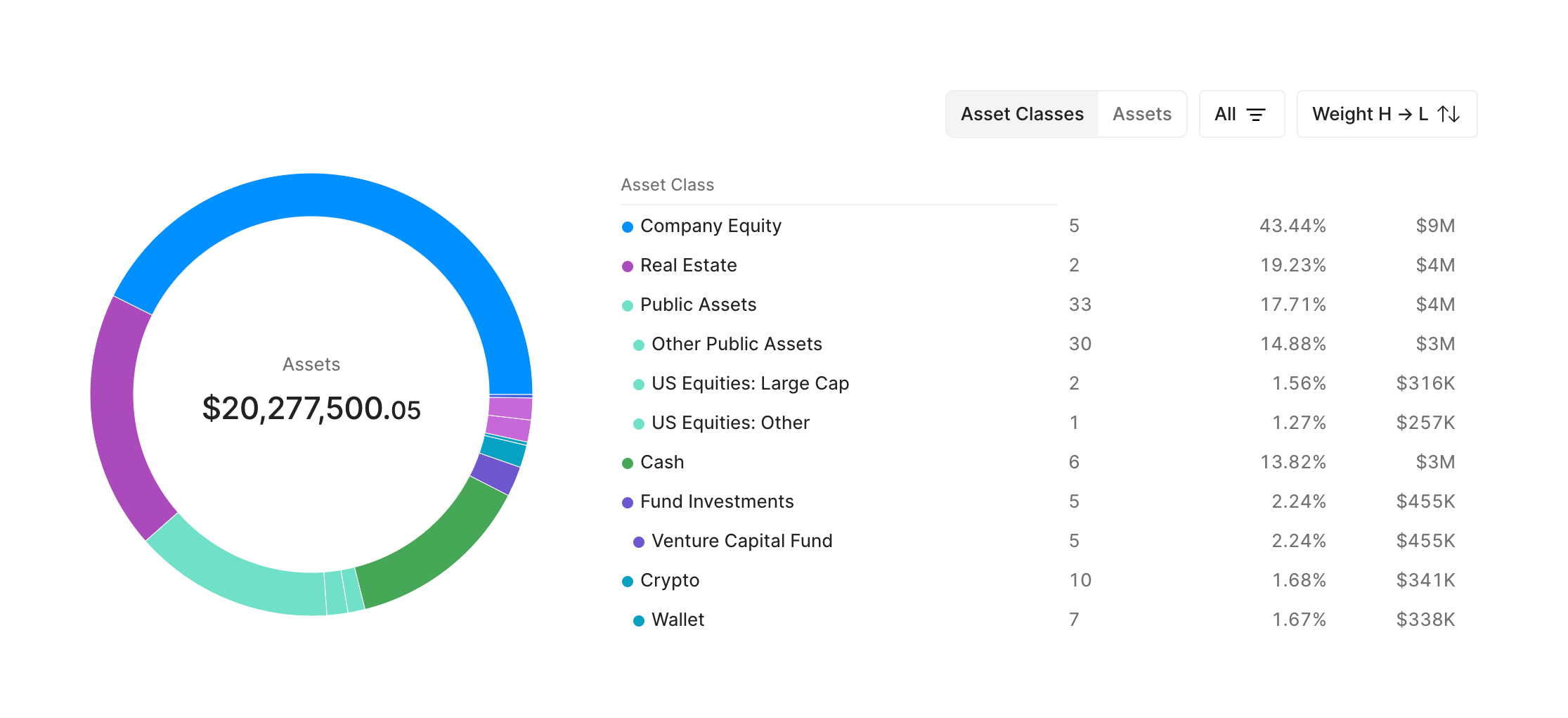1568x718 pixels.
Task: Click the purple Real Estate dot
Action: pos(628,266)
